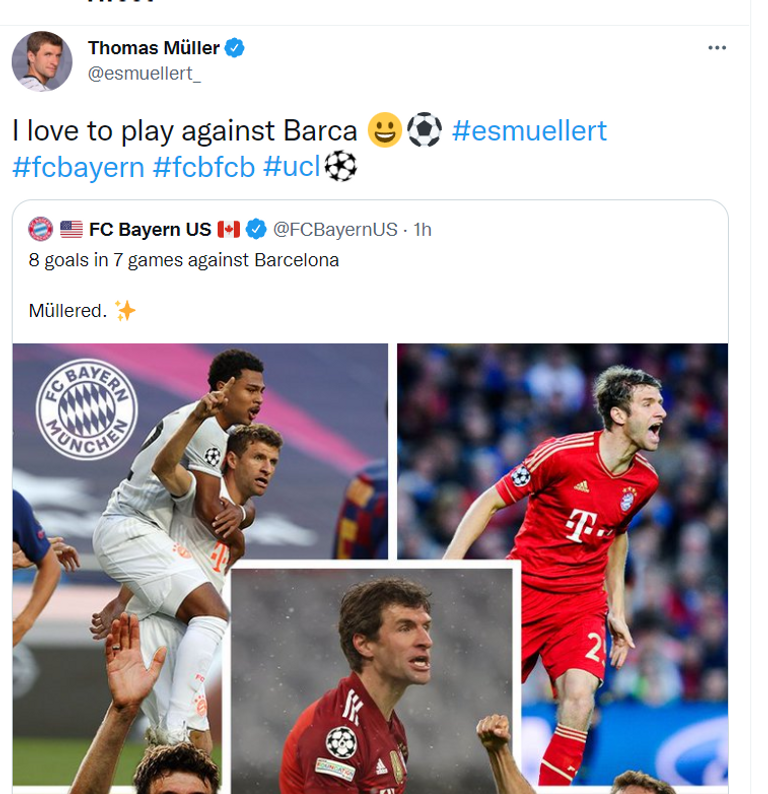
Task: Click the FC Bayern US round avatar
Action: (40, 229)
